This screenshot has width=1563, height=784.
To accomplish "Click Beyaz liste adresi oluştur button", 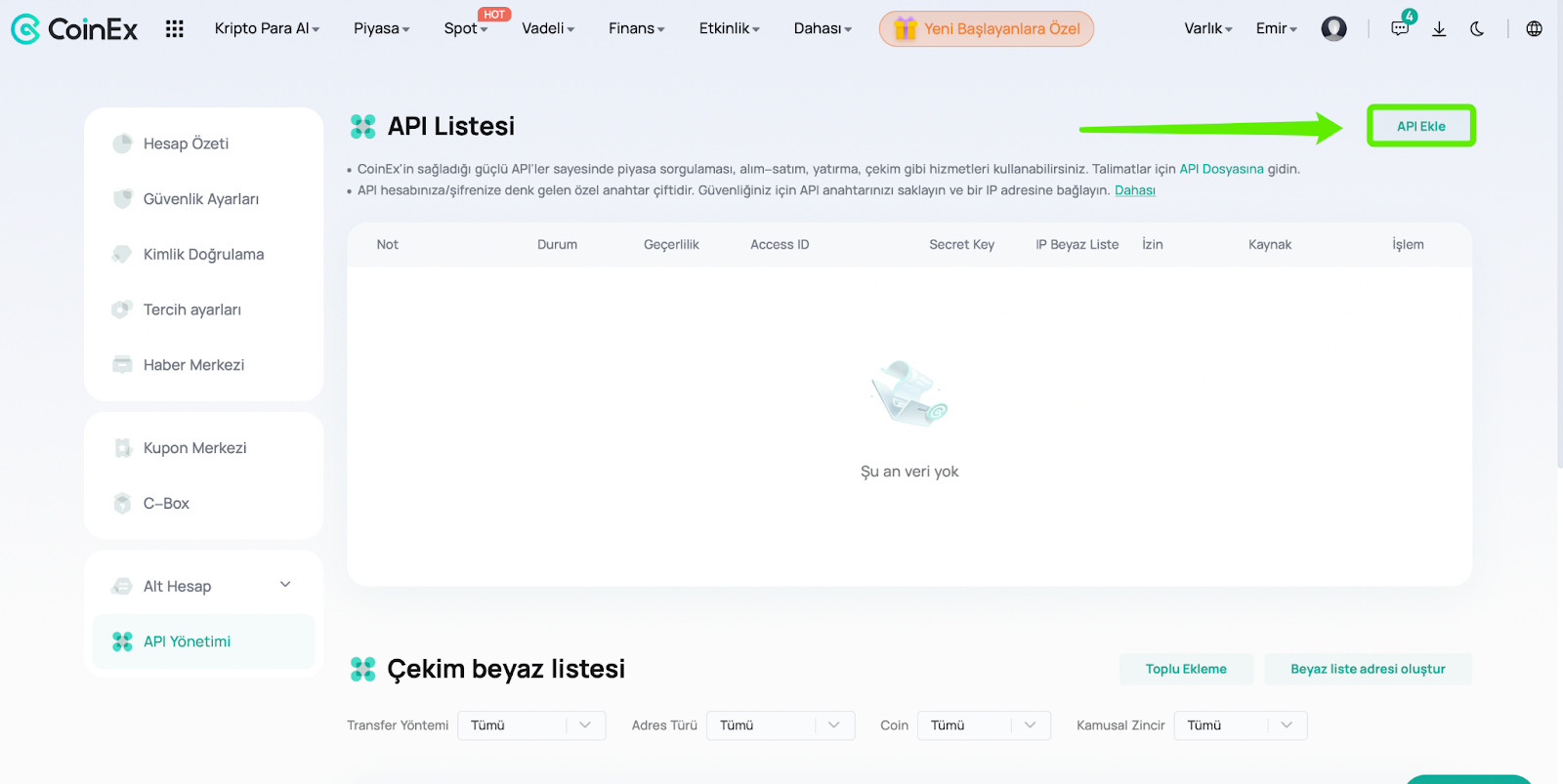I will tap(1368, 669).
